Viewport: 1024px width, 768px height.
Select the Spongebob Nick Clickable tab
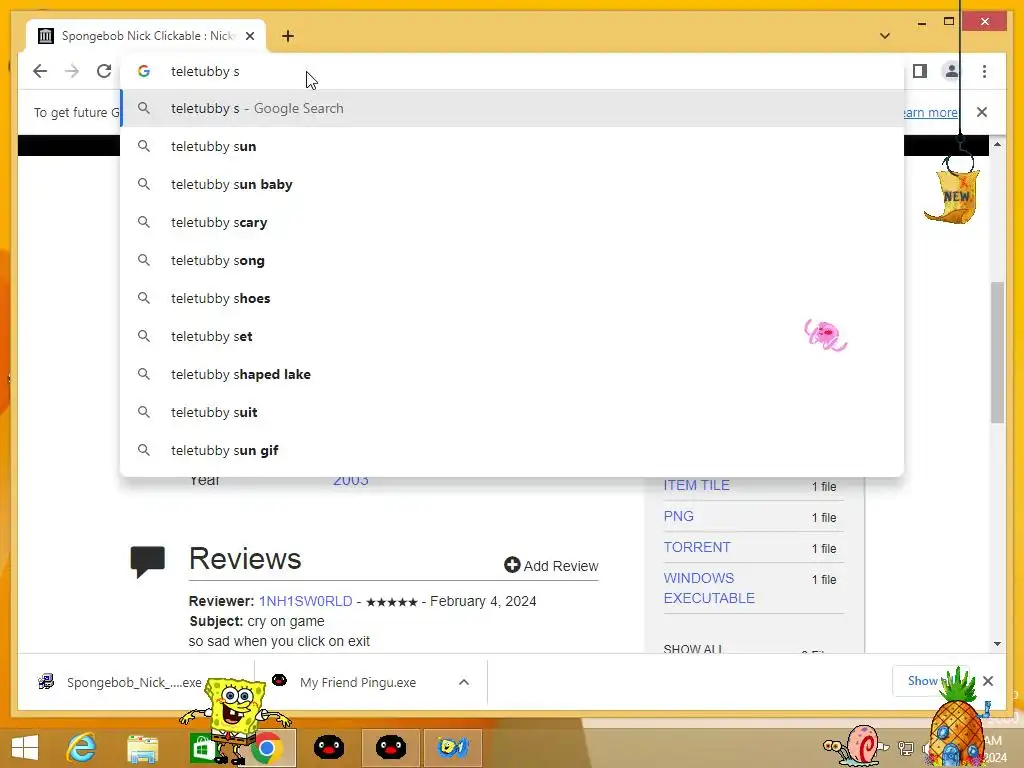[x=146, y=36]
